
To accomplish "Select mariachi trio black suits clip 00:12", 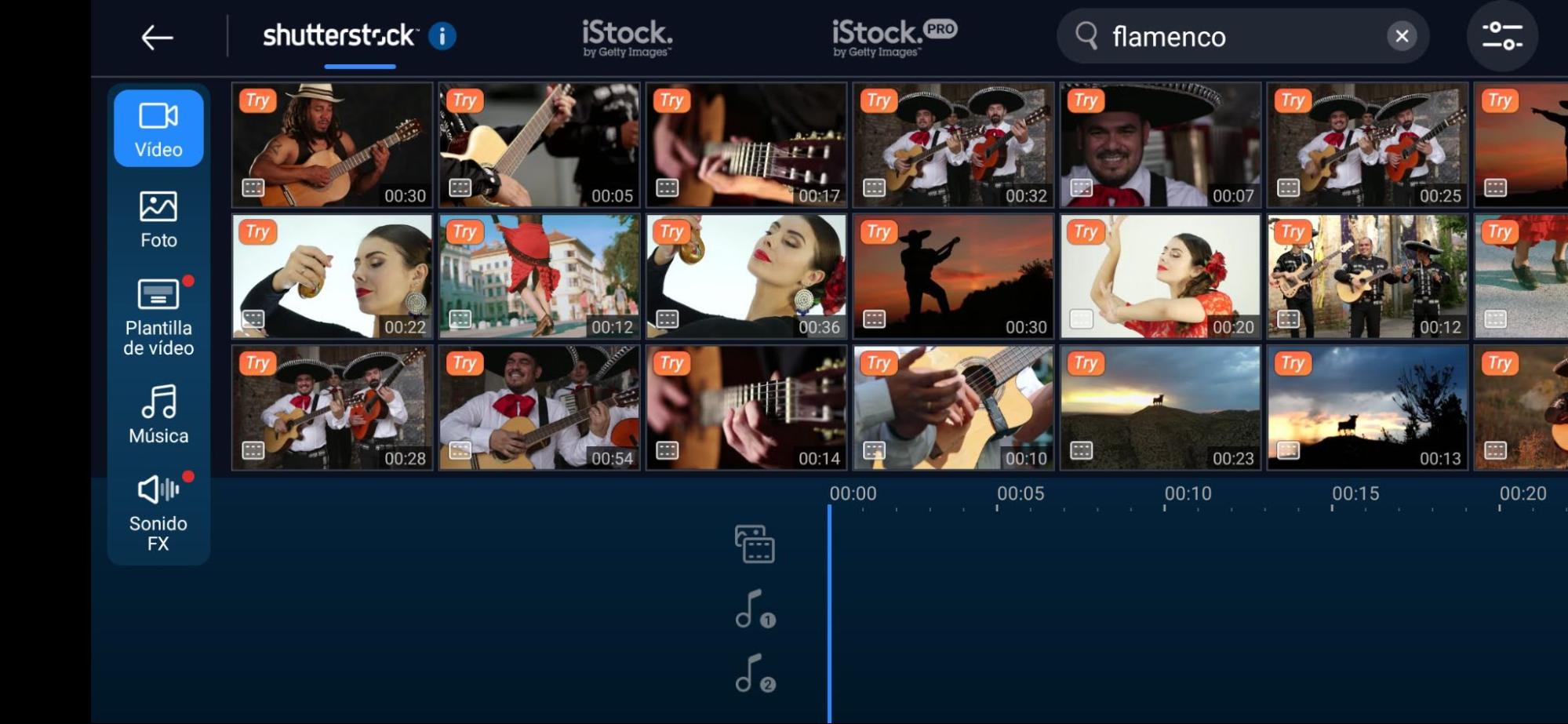I will 1368,276.
